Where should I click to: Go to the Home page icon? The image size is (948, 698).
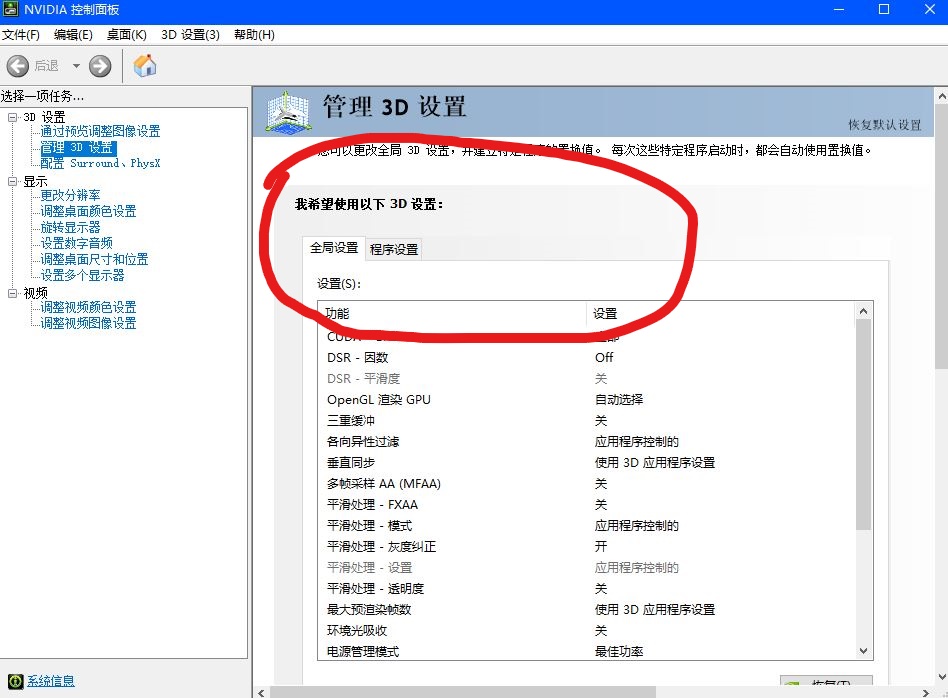point(145,65)
